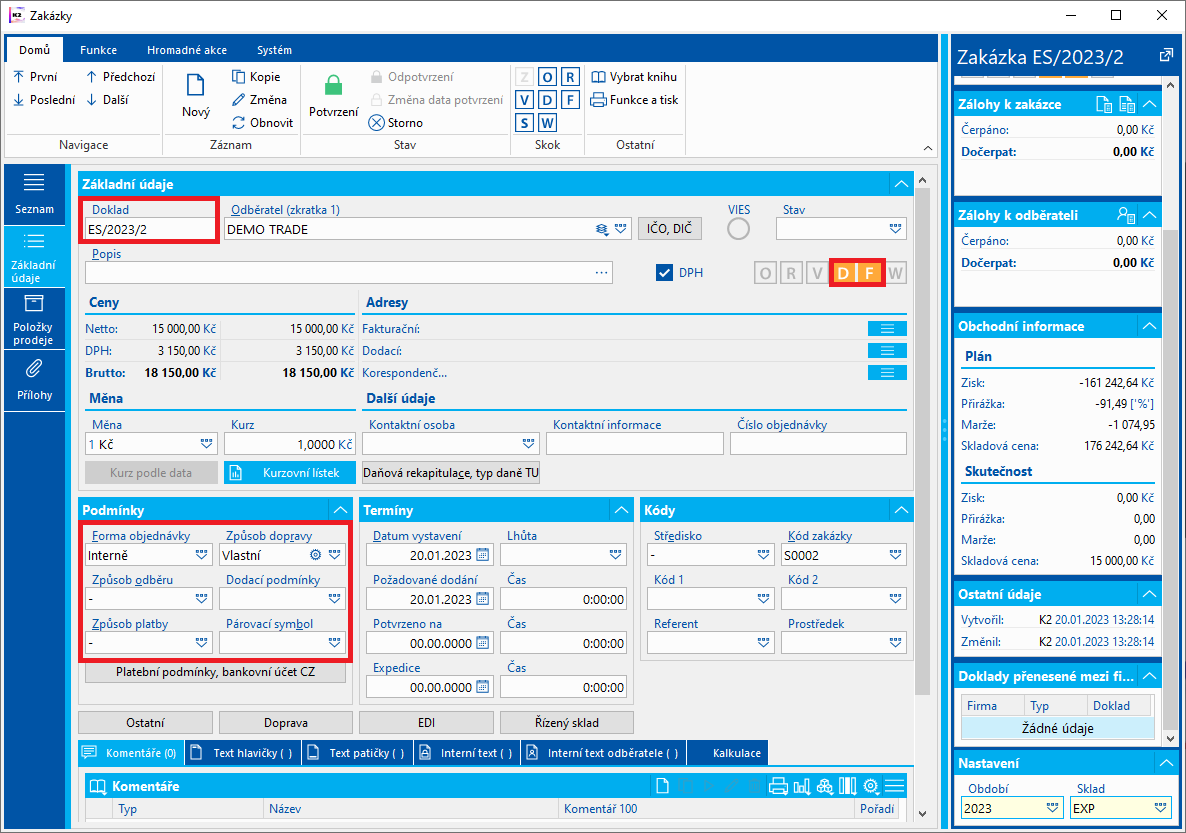Toggle the grey O document indicator

(765, 273)
